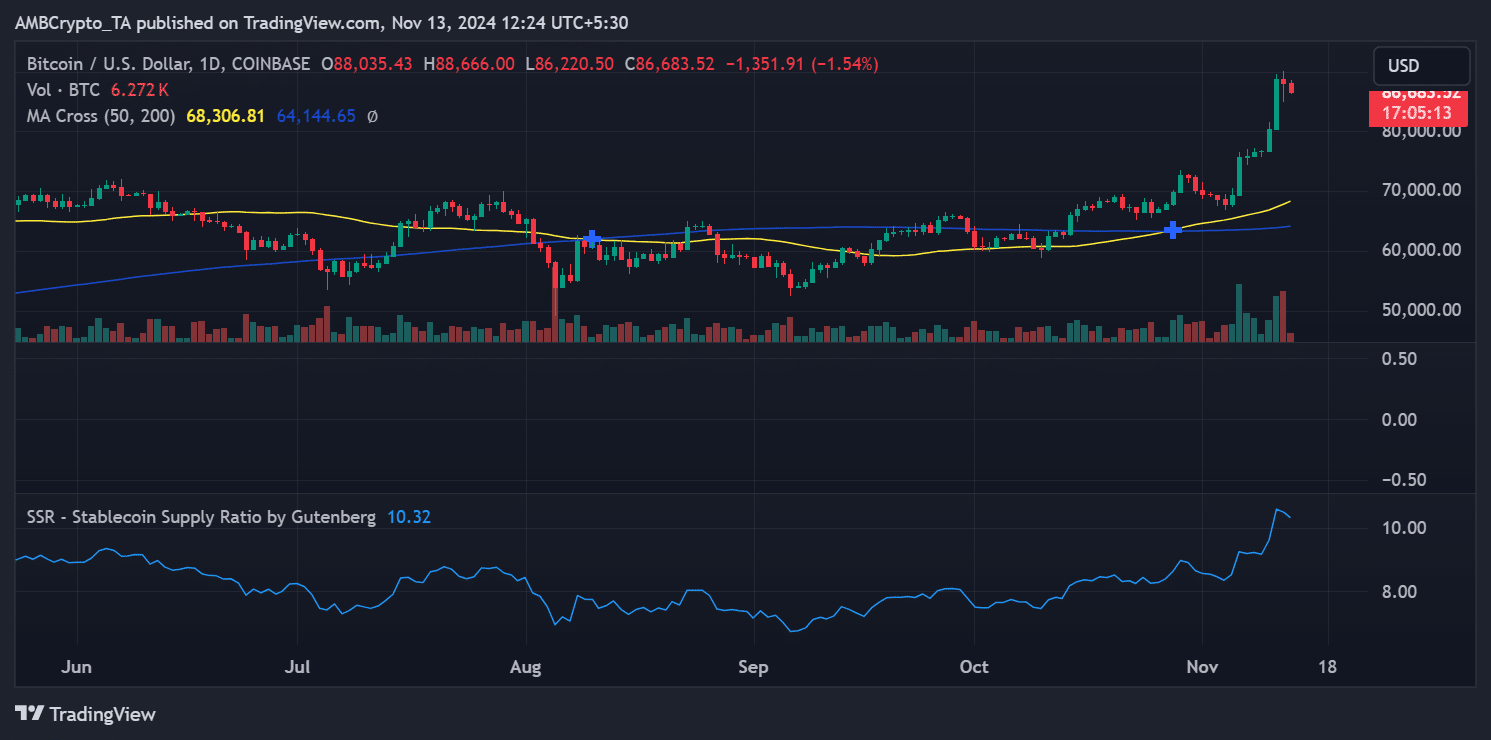Click the TradingView logo
The width and height of the screenshot is (1491, 740).
coord(86,714)
